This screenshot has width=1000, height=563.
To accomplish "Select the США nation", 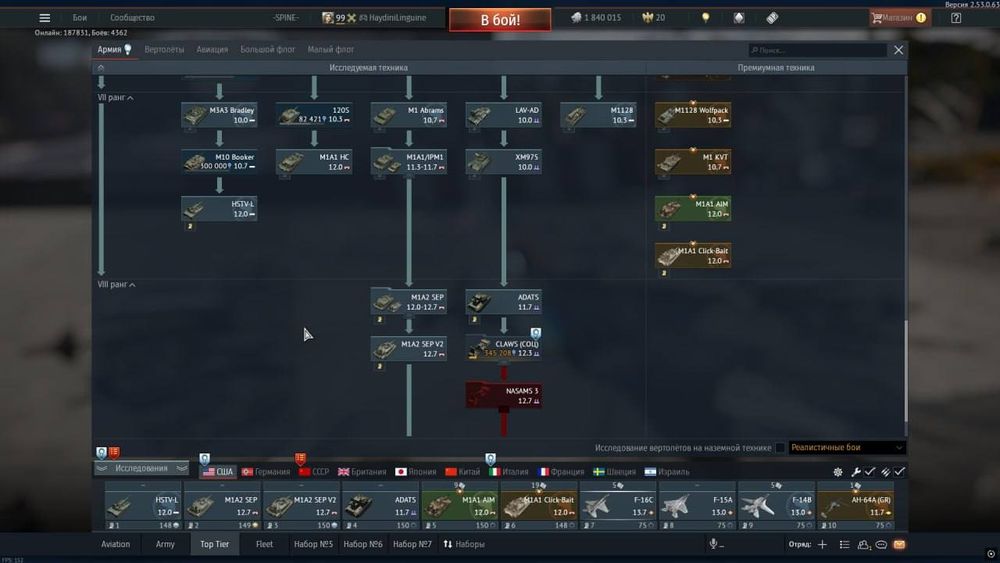I will point(218,472).
